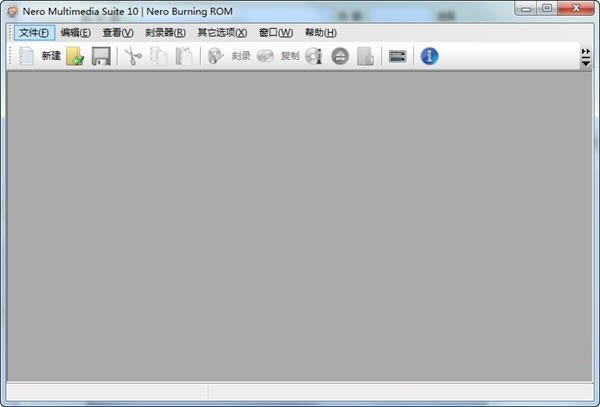Viewport: 600px width, 407px height.
Task: Click the New compilation document icon
Action: pyautogui.click(x=26, y=56)
